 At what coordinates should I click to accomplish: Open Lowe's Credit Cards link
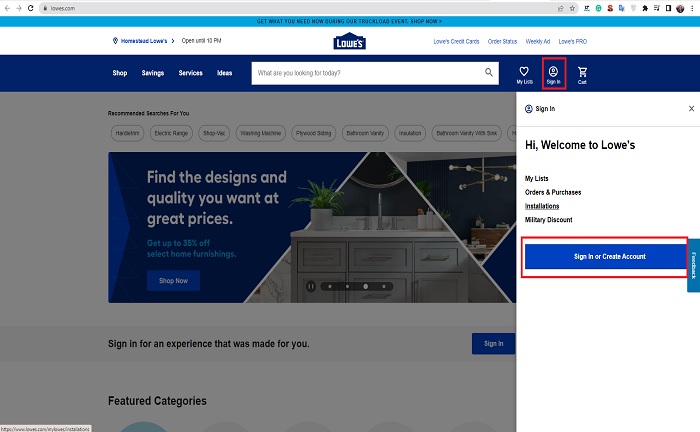(x=456, y=41)
